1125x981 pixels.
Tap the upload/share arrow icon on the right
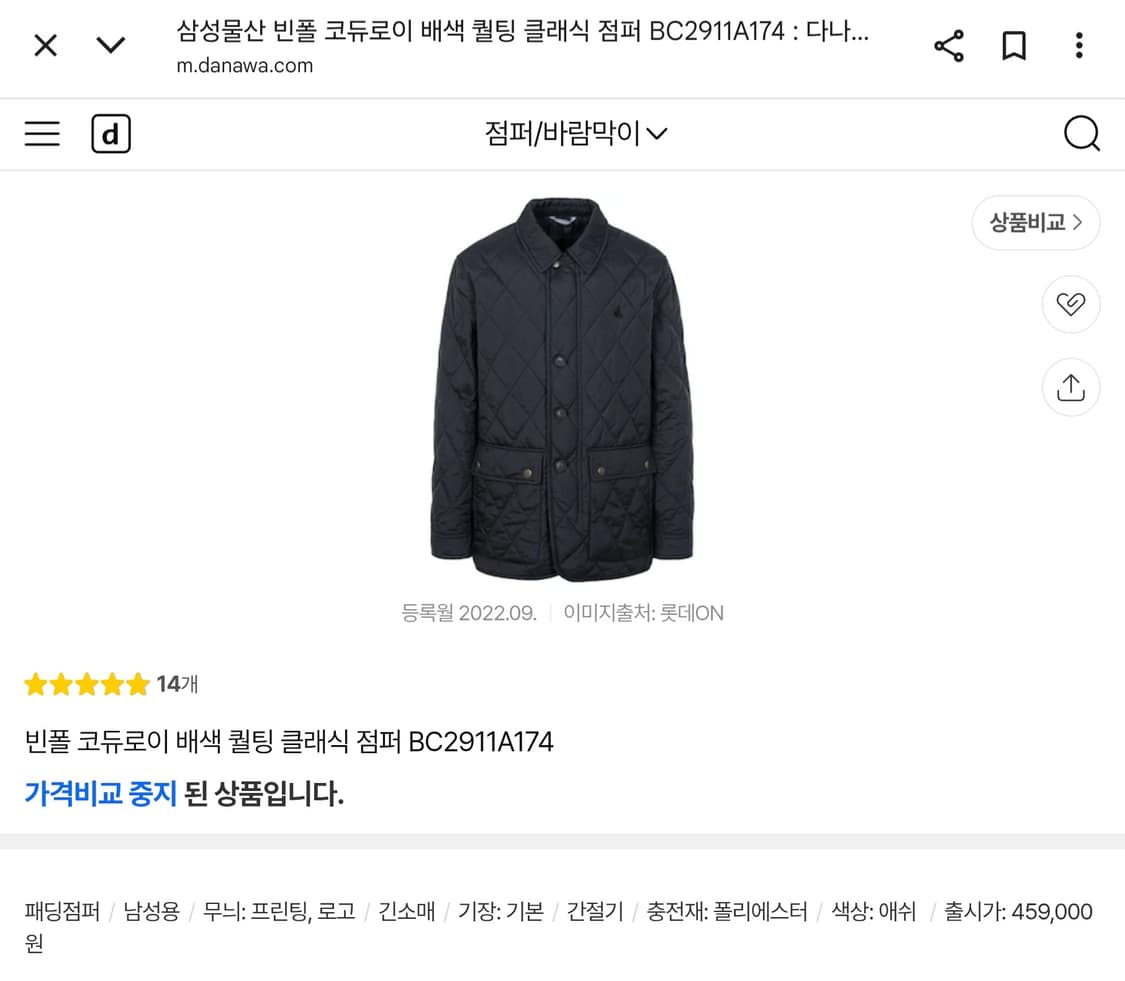1070,387
